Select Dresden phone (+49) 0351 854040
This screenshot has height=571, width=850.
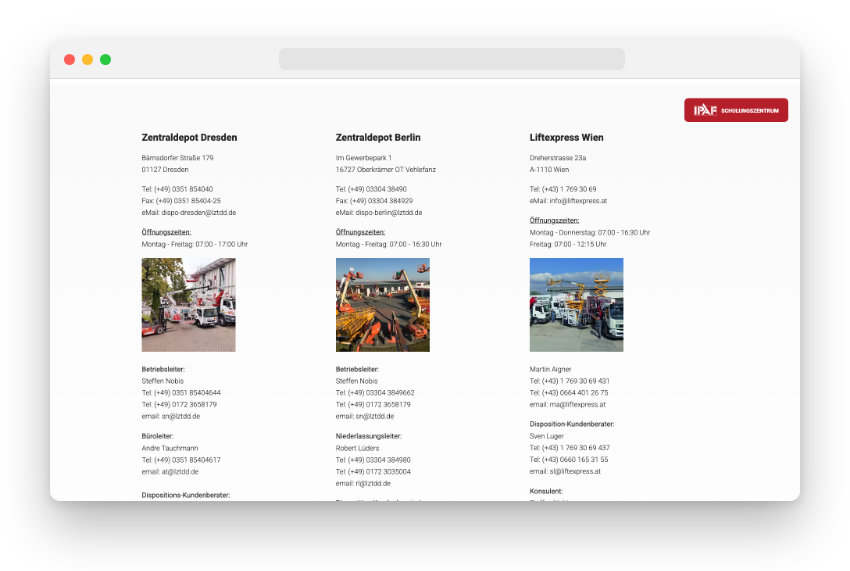click(183, 189)
